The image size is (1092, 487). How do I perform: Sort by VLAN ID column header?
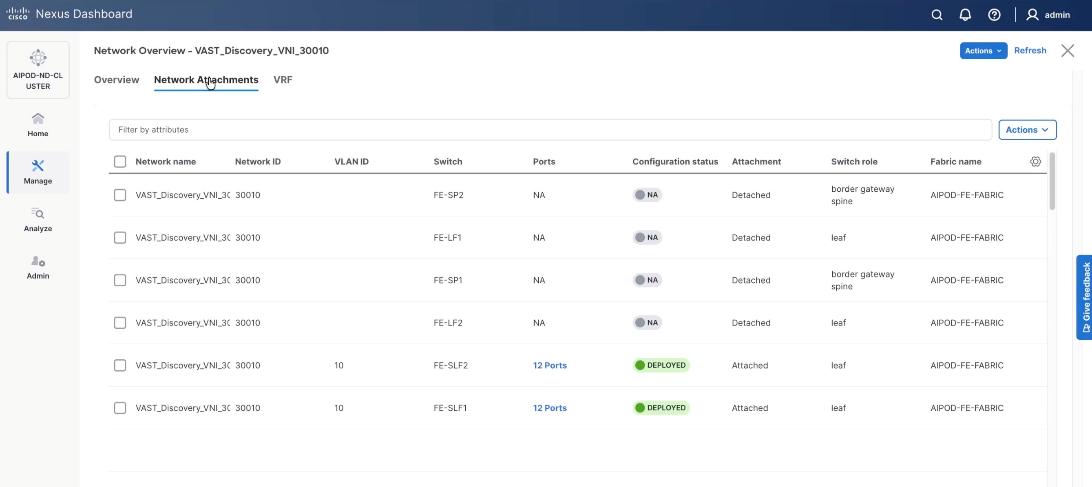pos(351,162)
